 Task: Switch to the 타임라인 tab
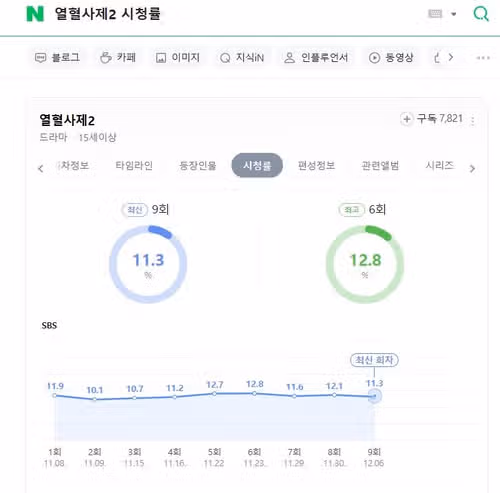tap(134, 165)
